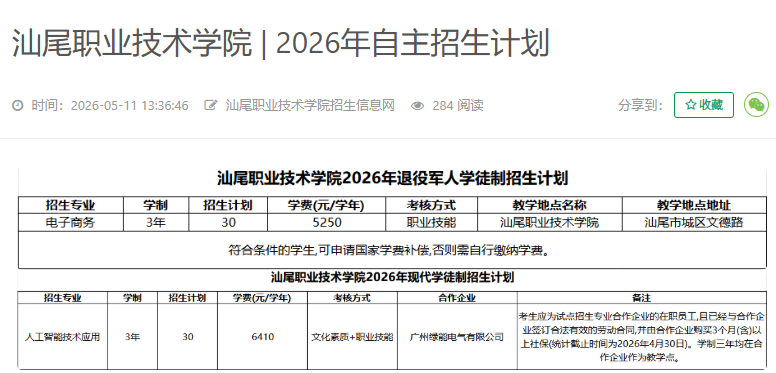Click the timestamp 2026-05-11 13:36:46
The image size is (776, 373).
coord(130,105)
